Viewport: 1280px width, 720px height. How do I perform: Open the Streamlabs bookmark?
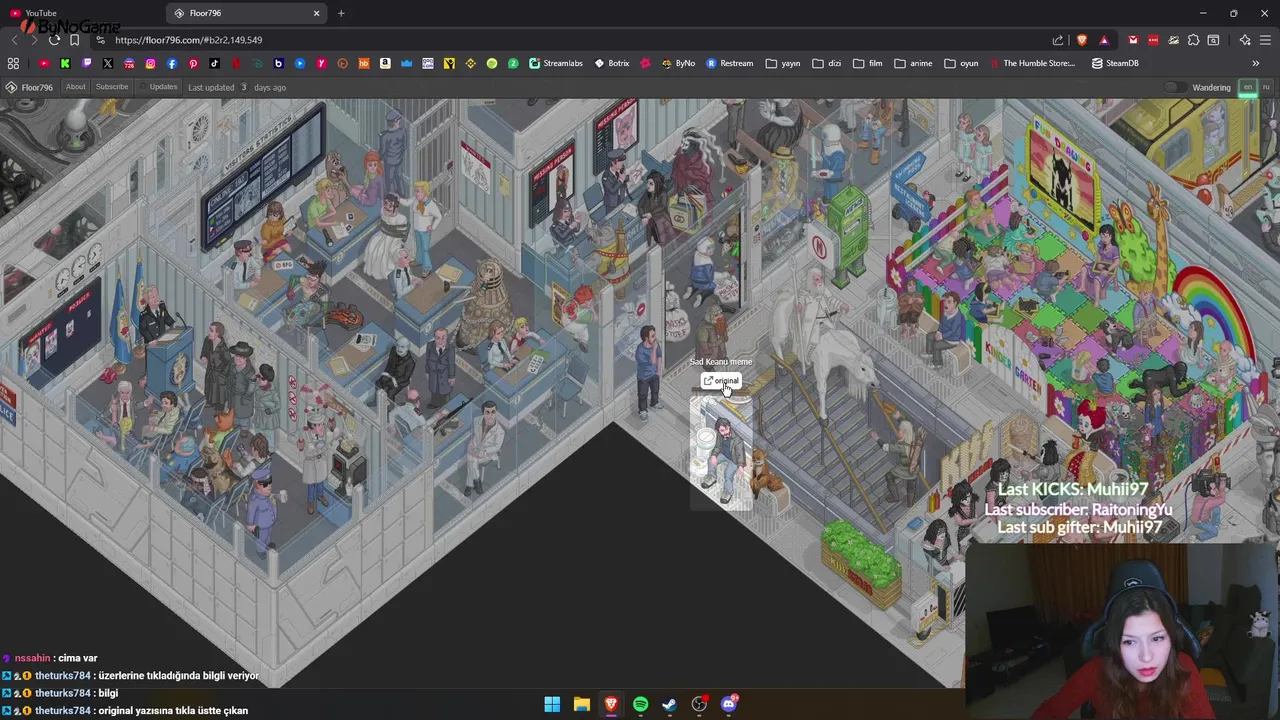click(556, 63)
